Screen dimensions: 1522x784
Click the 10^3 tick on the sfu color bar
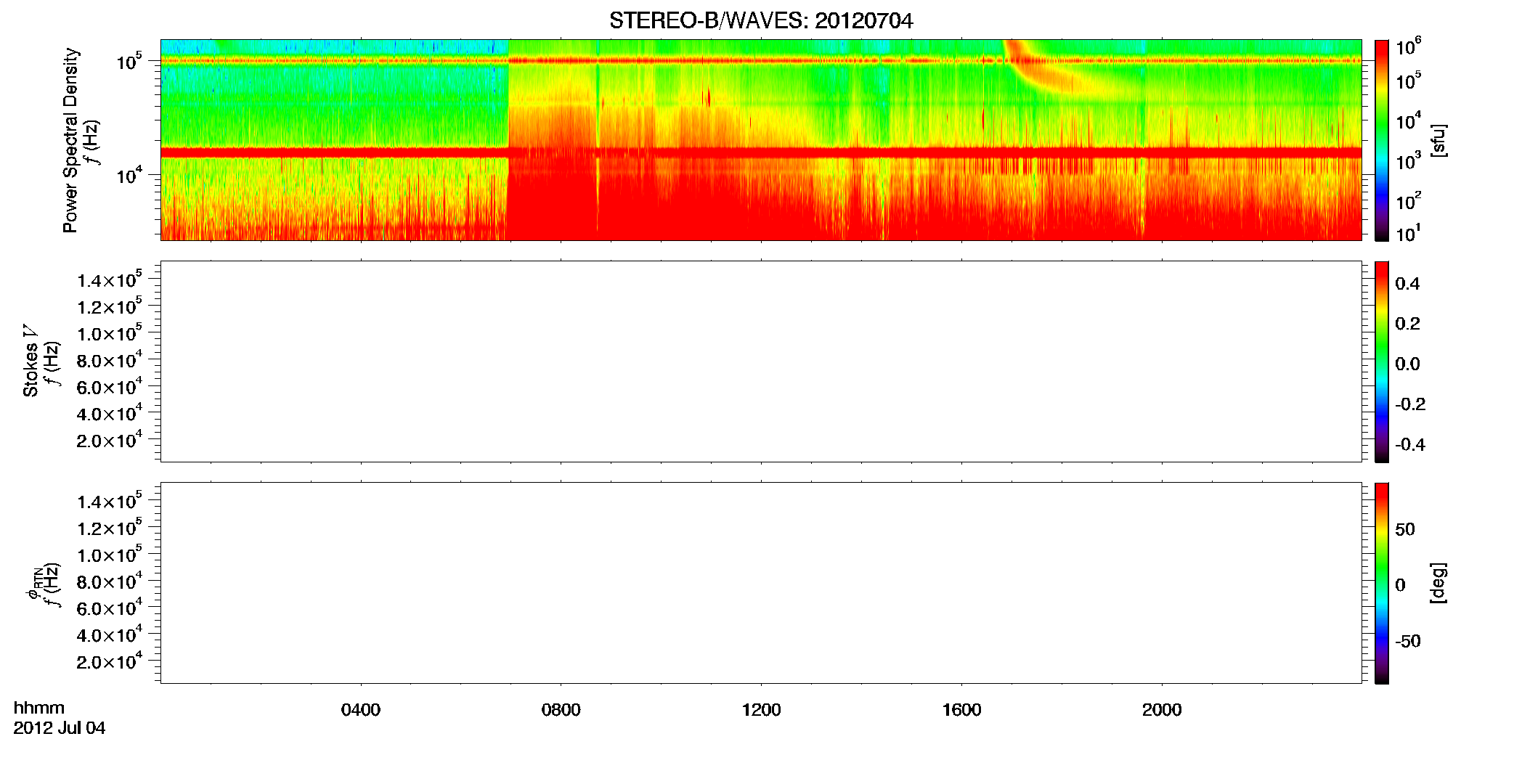[x=1409, y=160]
